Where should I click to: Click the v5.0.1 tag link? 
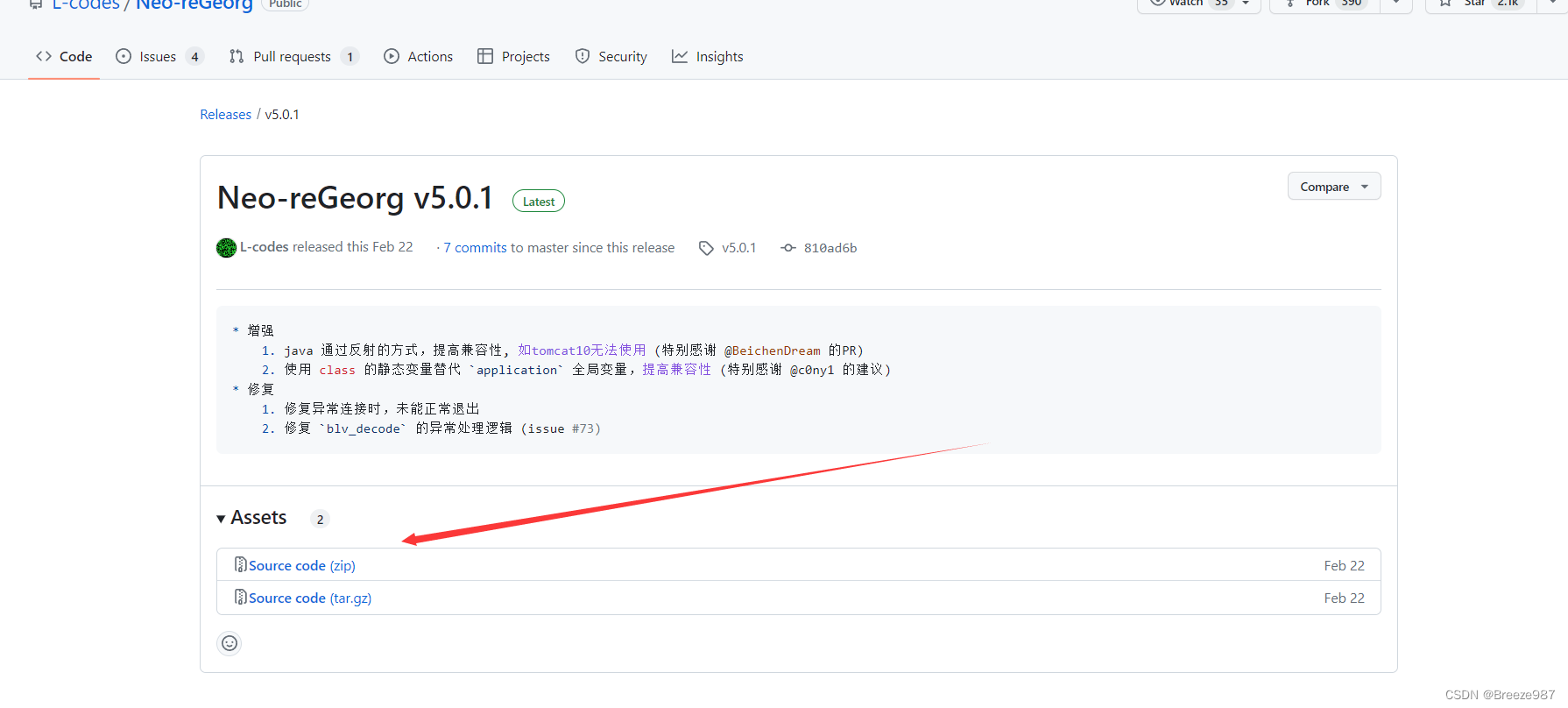pos(738,248)
